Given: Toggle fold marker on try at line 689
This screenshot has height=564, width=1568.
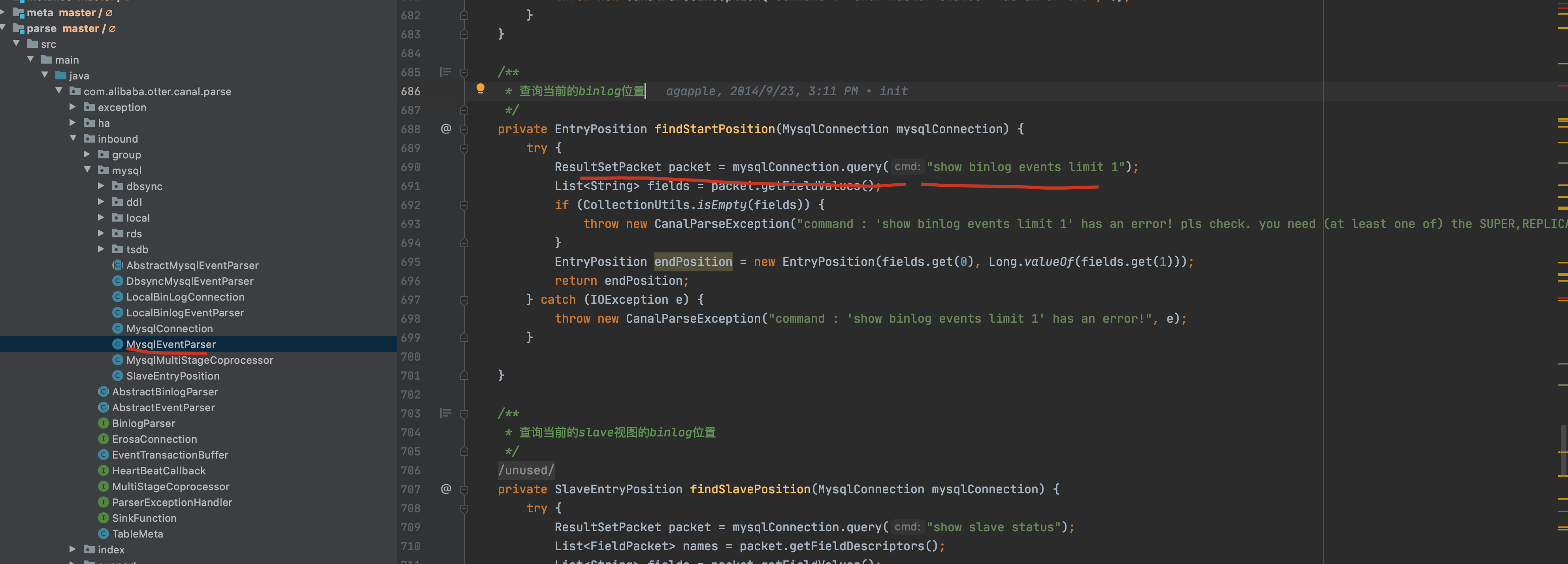Looking at the screenshot, I should tap(464, 149).
